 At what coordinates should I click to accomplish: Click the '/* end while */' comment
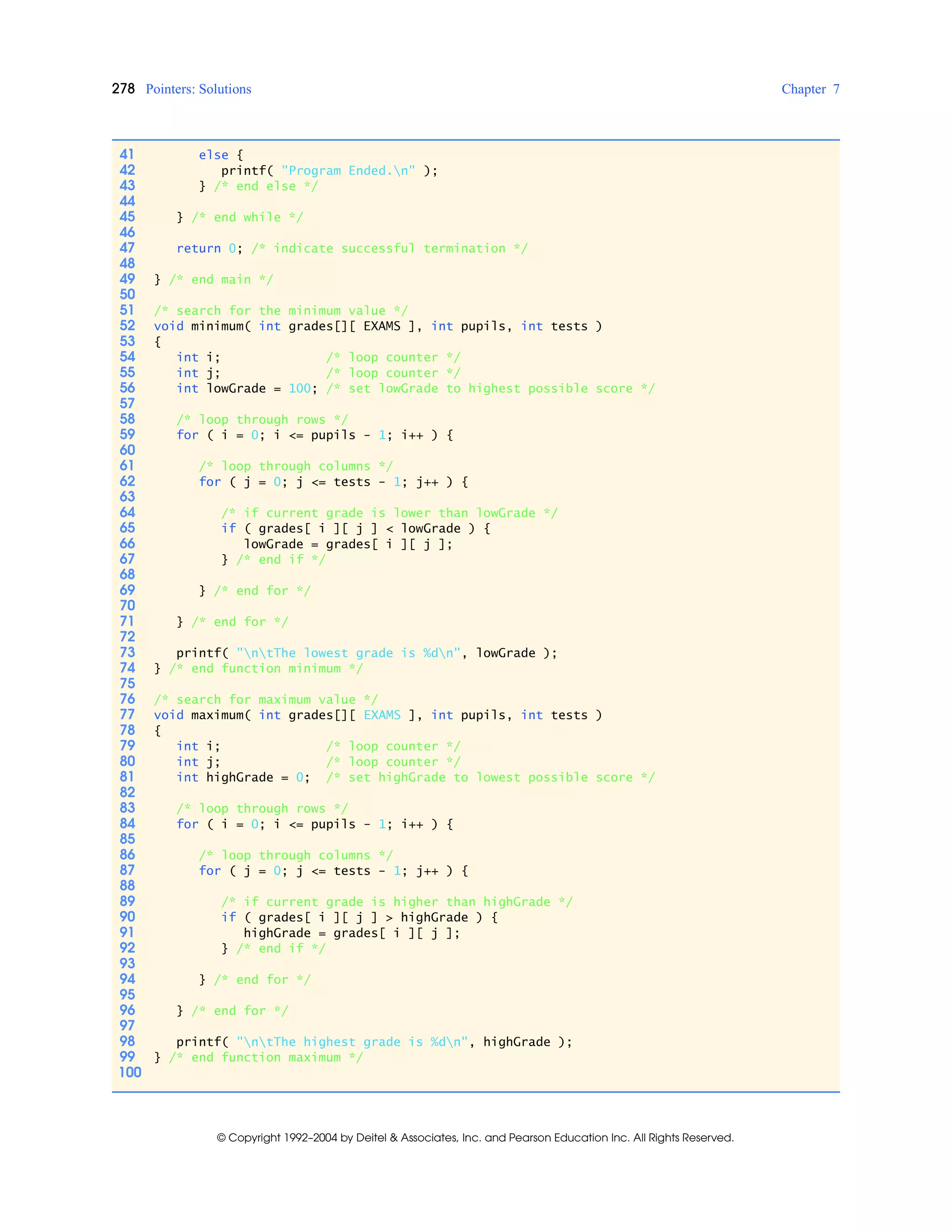(247, 217)
